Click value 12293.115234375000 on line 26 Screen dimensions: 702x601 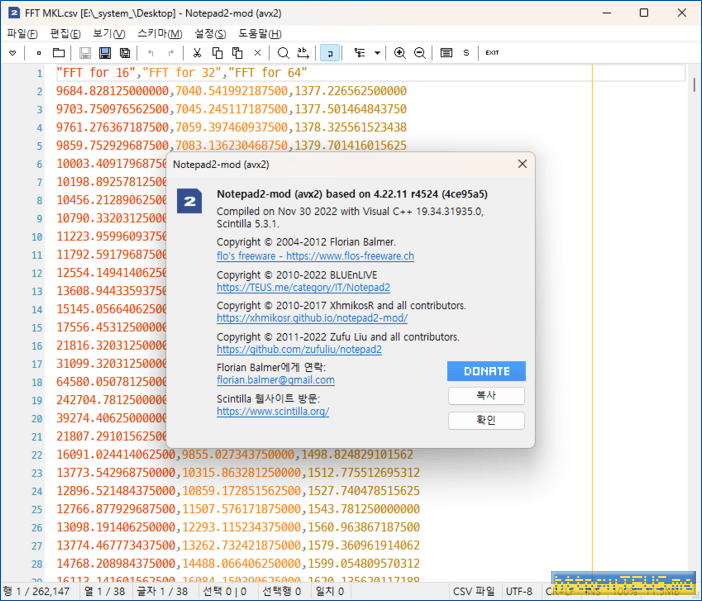tap(242, 527)
